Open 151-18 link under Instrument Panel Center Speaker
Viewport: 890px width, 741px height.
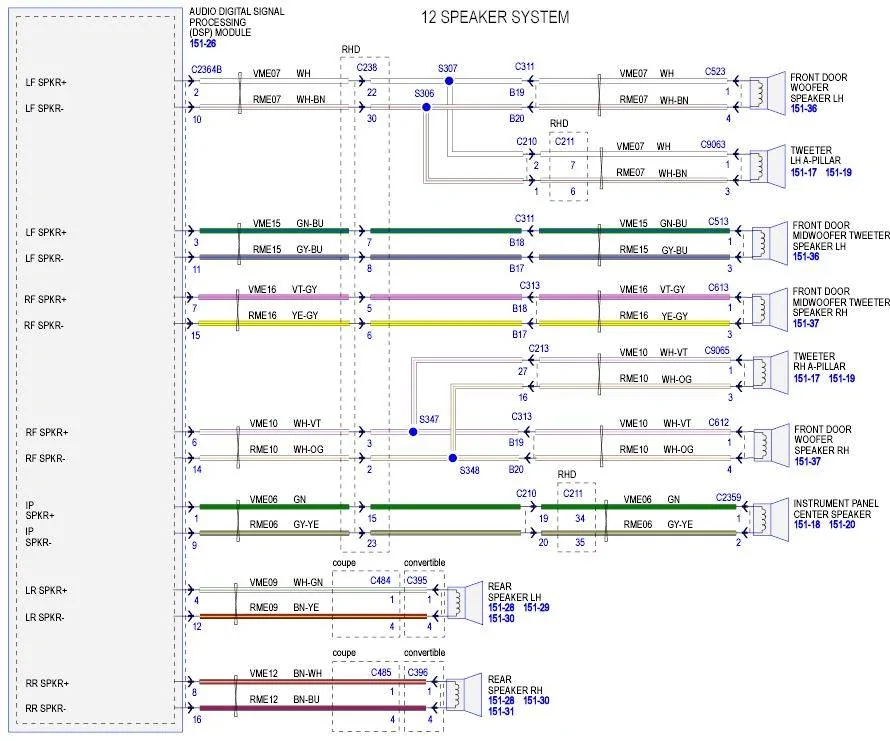pos(807,525)
